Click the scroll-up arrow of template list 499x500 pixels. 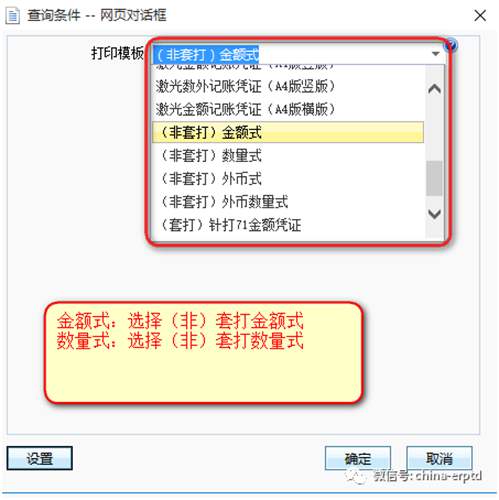(x=434, y=89)
